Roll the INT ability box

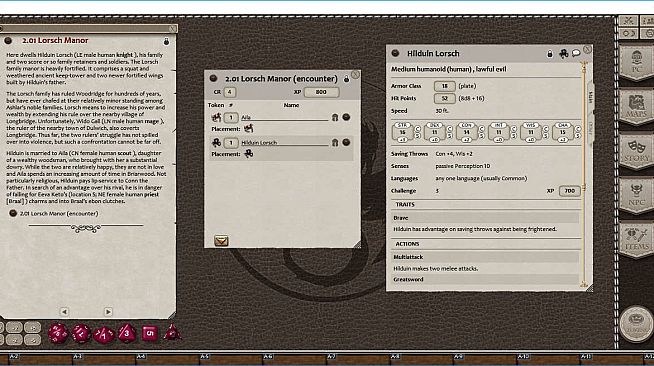(499, 133)
